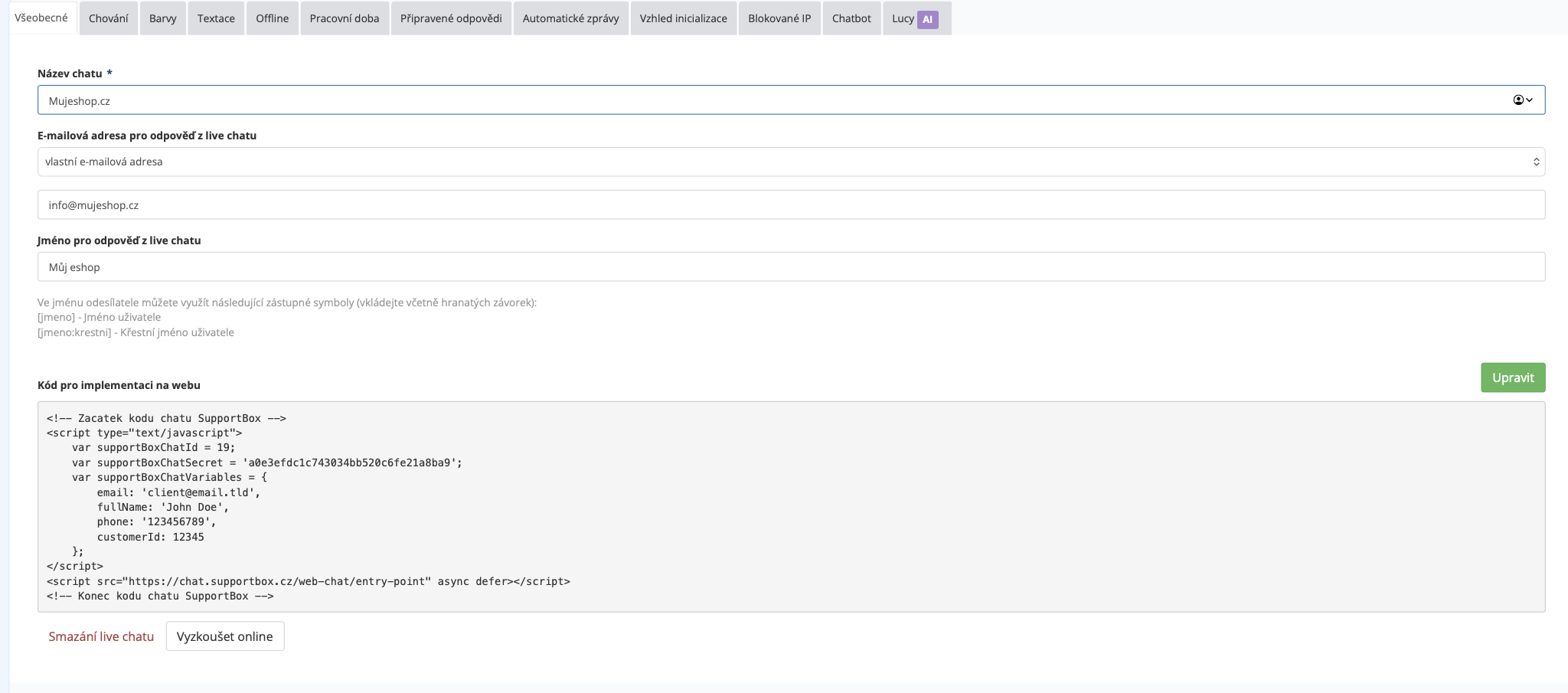Viewport: 1568px width, 693px height.
Task: Click the entry-point script src code line
Action: pos(309,581)
